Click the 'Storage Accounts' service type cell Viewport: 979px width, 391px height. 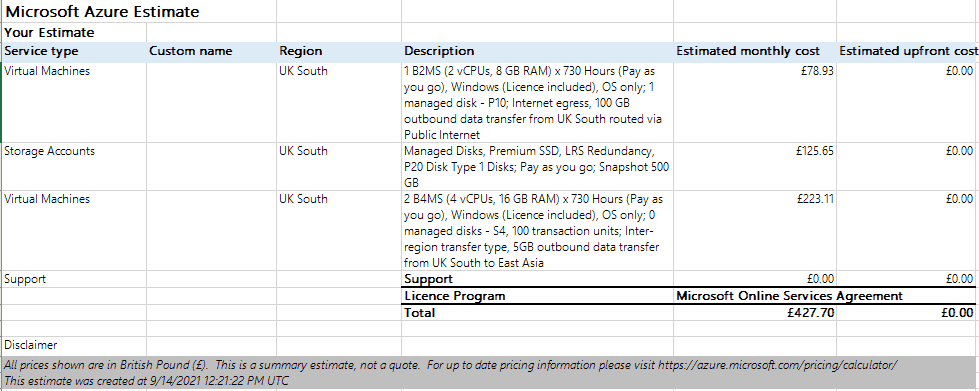(74, 167)
